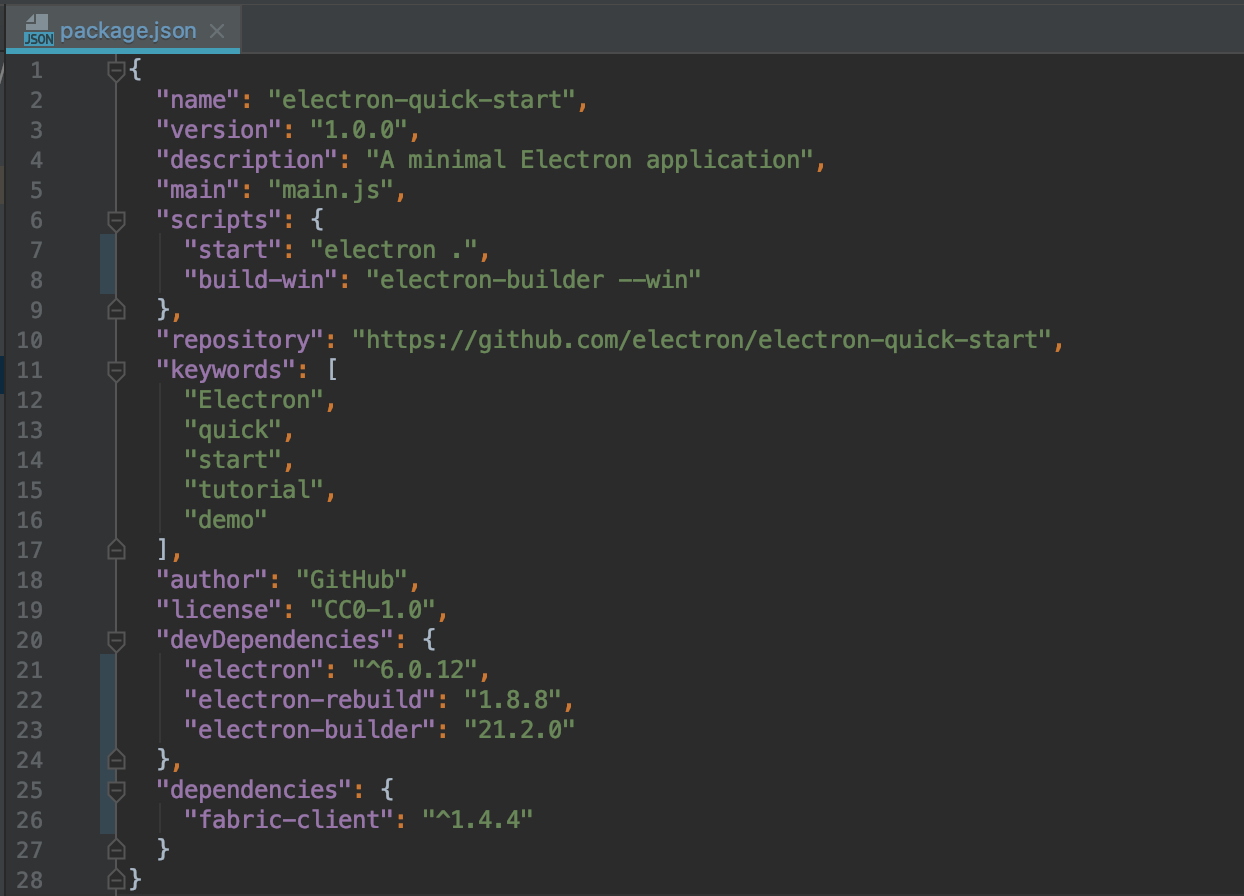Click the "tutorial" keyword
Viewport: 1244px width, 896px height.
pos(255,490)
